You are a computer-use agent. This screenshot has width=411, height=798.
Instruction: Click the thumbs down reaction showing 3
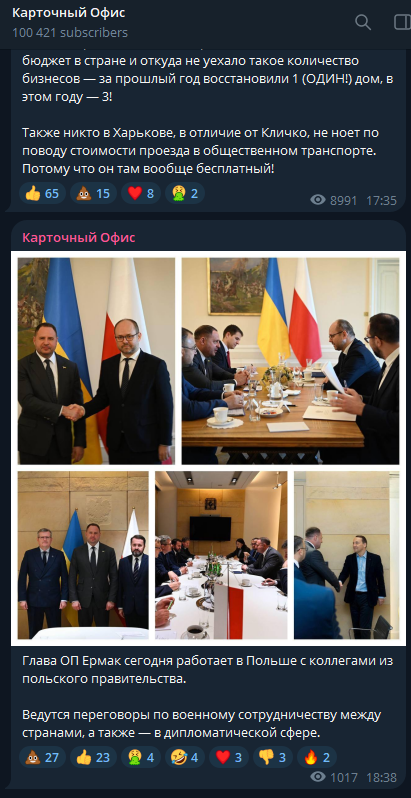click(273, 757)
